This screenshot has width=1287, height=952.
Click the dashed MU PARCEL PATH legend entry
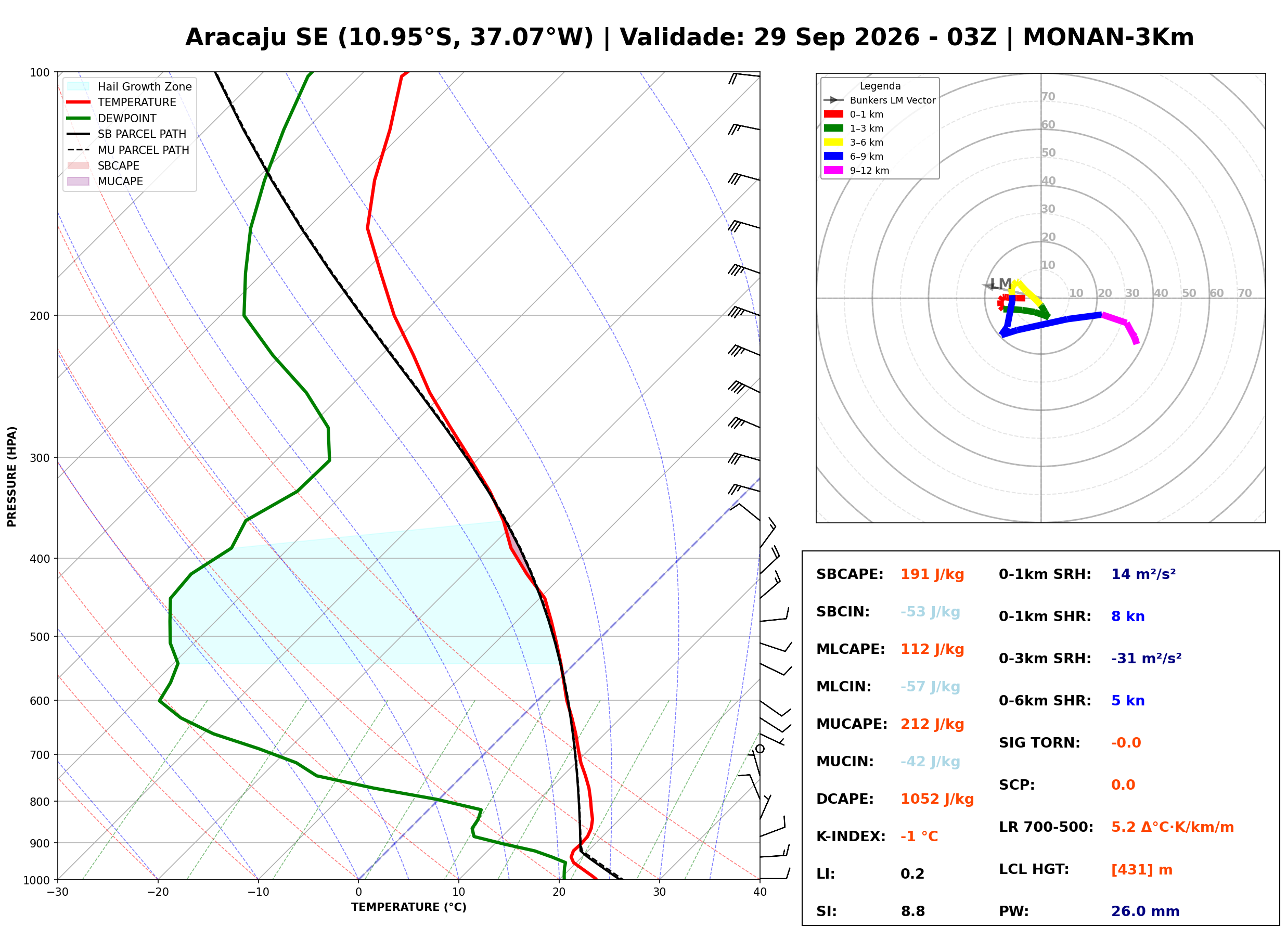pyautogui.click(x=128, y=150)
